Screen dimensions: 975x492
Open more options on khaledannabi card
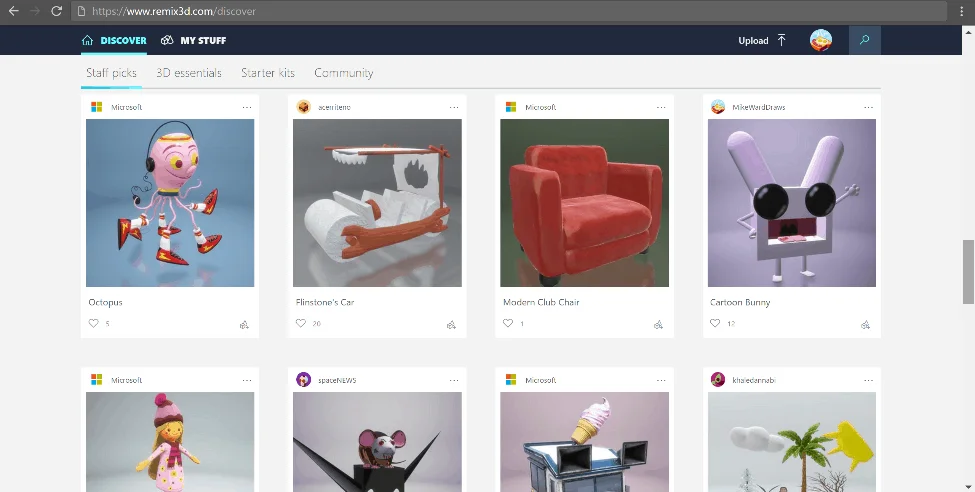coord(868,380)
